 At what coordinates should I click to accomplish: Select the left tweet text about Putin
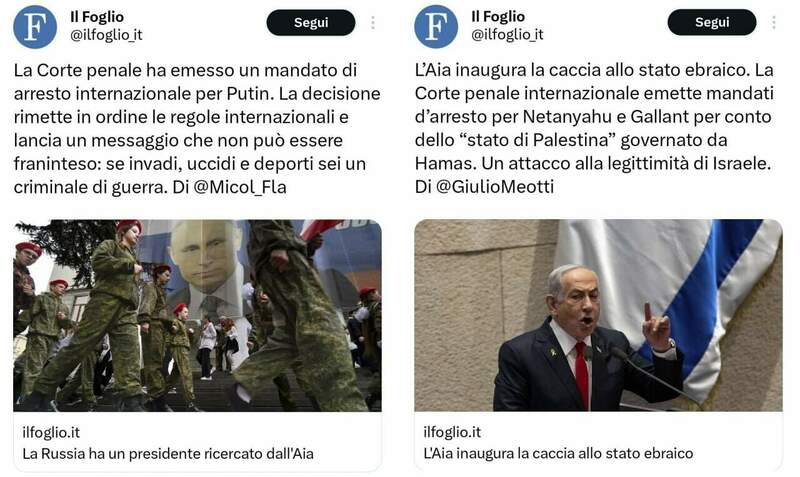pos(197,129)
